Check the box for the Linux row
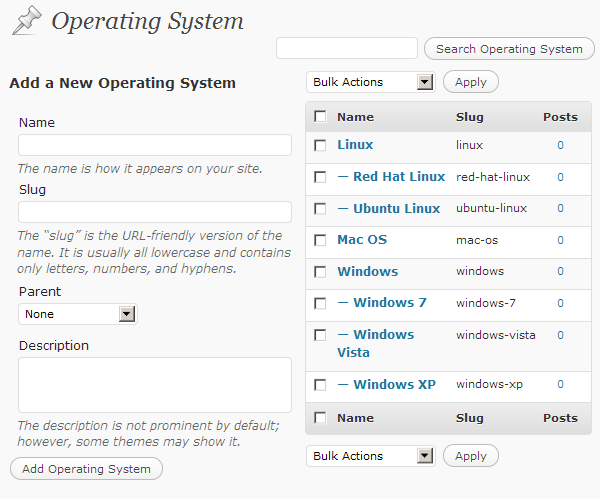The width and height of the screenshot is (600, 499). click(x=320, y=145)
